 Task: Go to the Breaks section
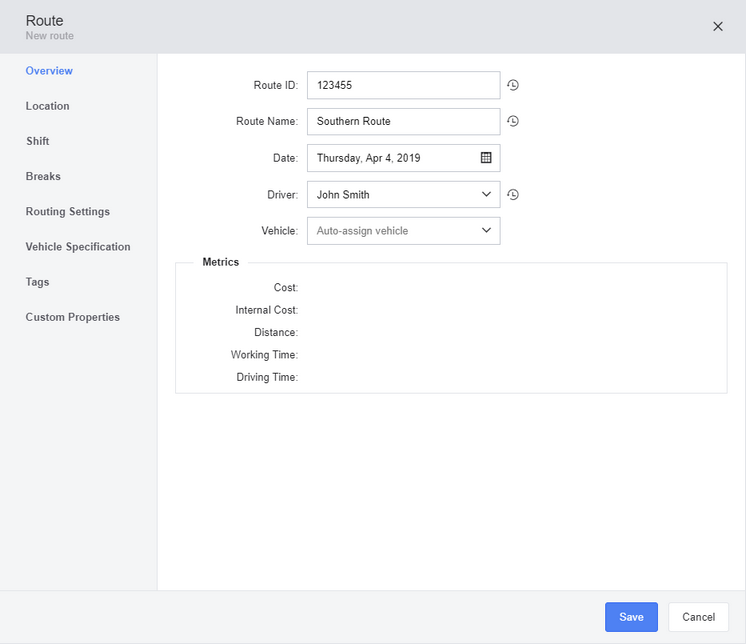click(43, 176)
